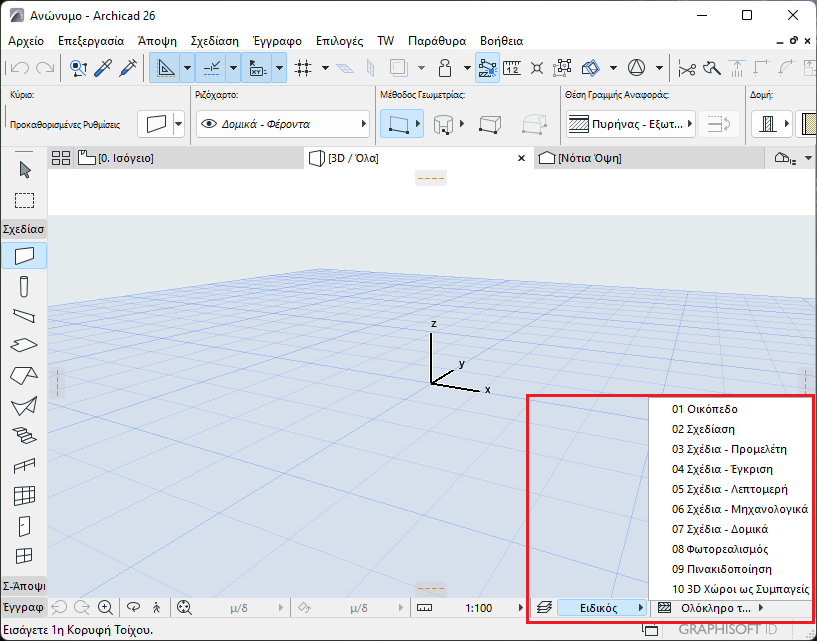Screen dimensions: 817x641
Task: Click the Door tool icon
Action: (25, 525)
